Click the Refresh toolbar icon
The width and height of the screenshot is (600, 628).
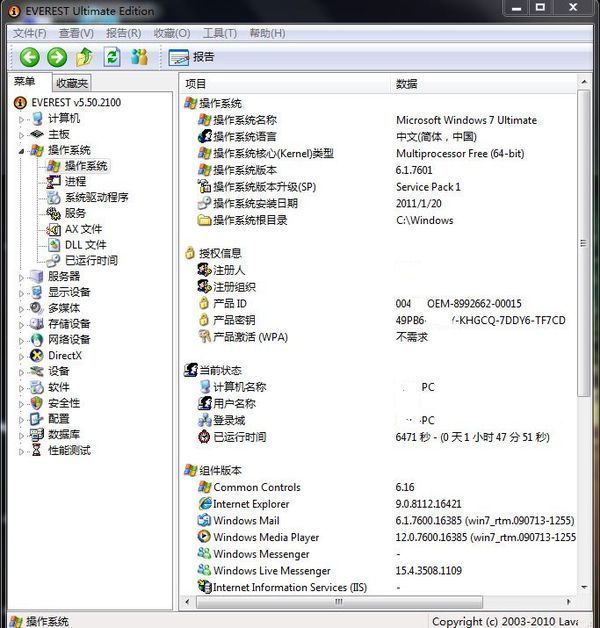pos(112,57)
